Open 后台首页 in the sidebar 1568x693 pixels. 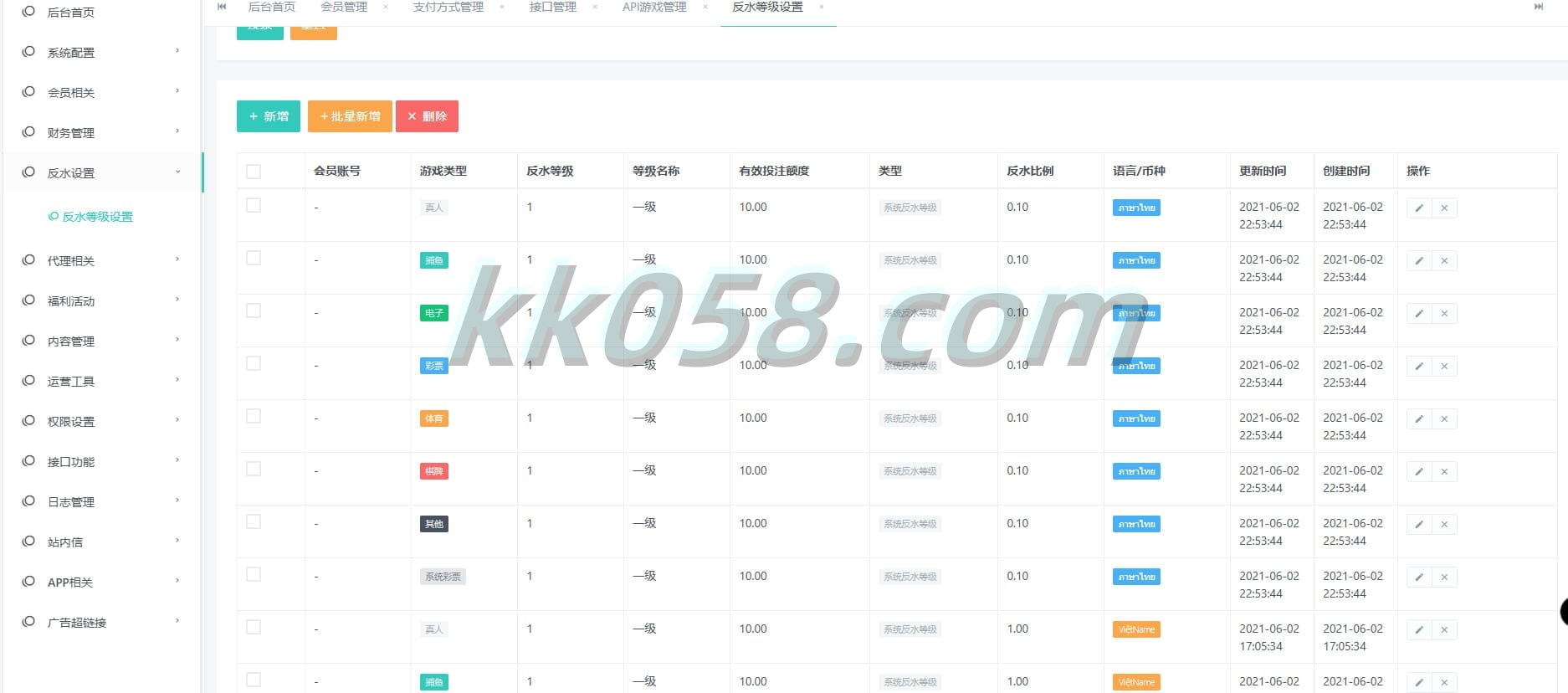click(101, 12)
